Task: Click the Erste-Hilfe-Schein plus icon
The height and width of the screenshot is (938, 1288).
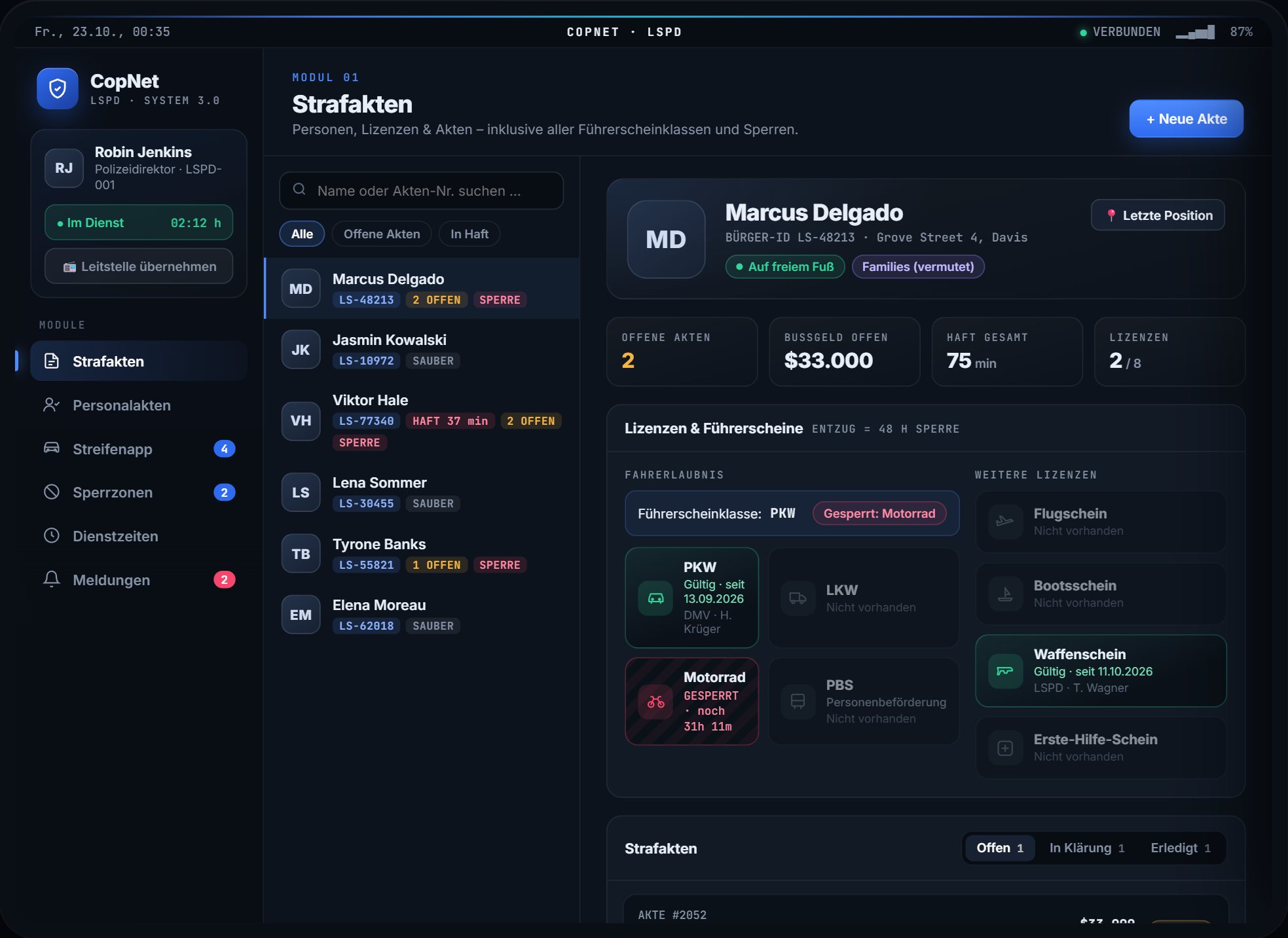Action: [1005, 748]
